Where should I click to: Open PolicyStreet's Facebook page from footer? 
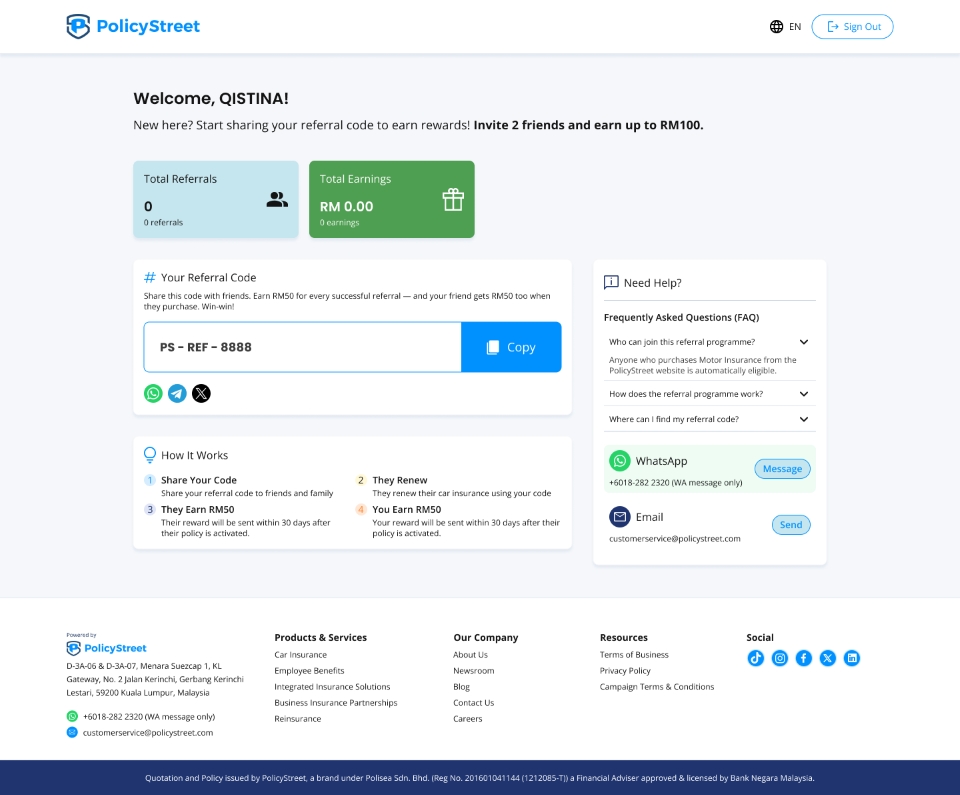coord(803,658)
